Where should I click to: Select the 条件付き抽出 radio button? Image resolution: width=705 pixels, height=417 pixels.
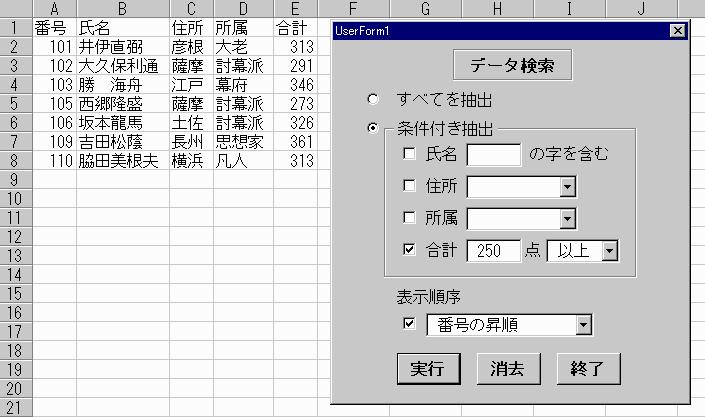(x=374, y=128)
